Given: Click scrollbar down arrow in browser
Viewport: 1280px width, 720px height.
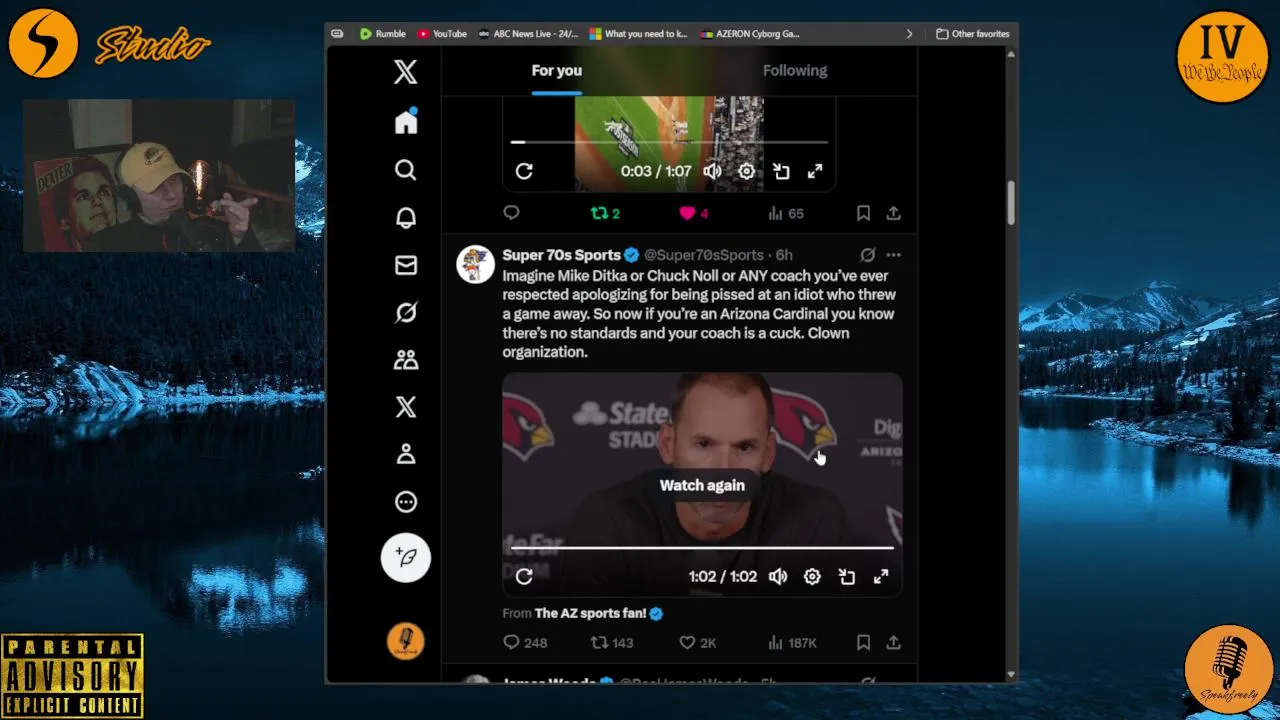Looking at the screenshot, I should pyautogui.click(x=1011, y=675).
